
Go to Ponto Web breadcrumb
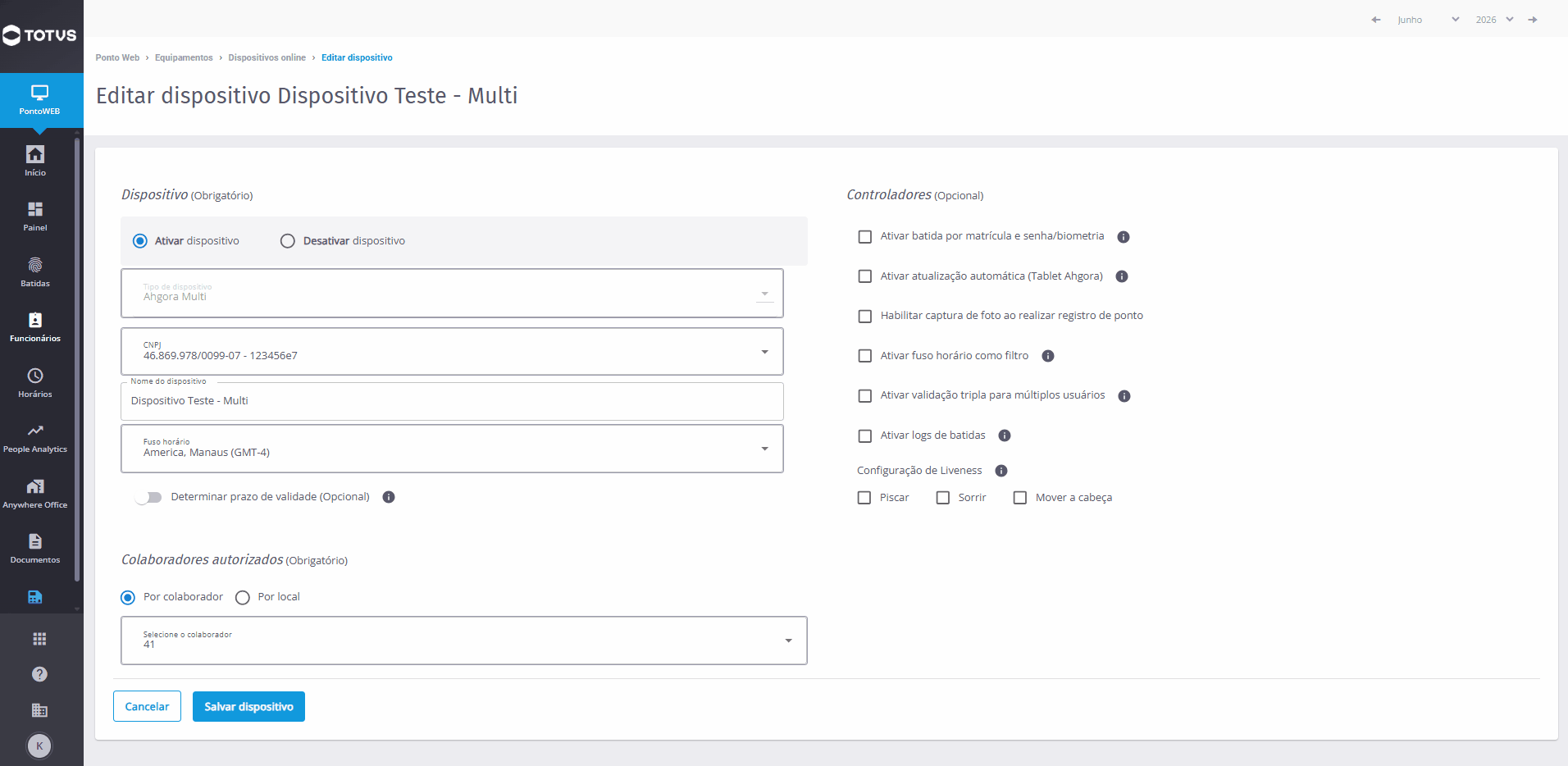[x=117, y=57]
